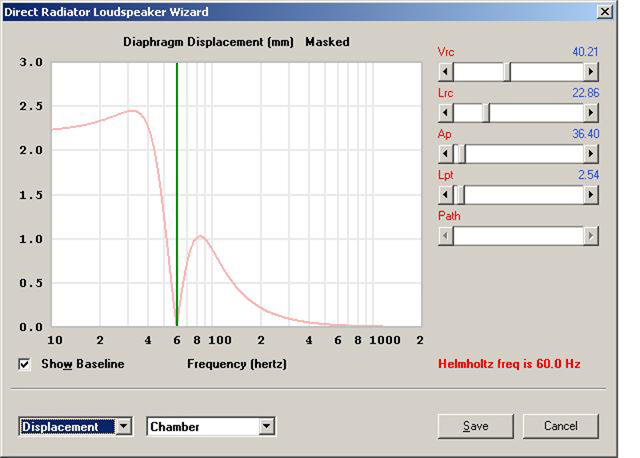Click the Ap slider thumb
The image size is (640, 458).
click(x=461, y=154)
